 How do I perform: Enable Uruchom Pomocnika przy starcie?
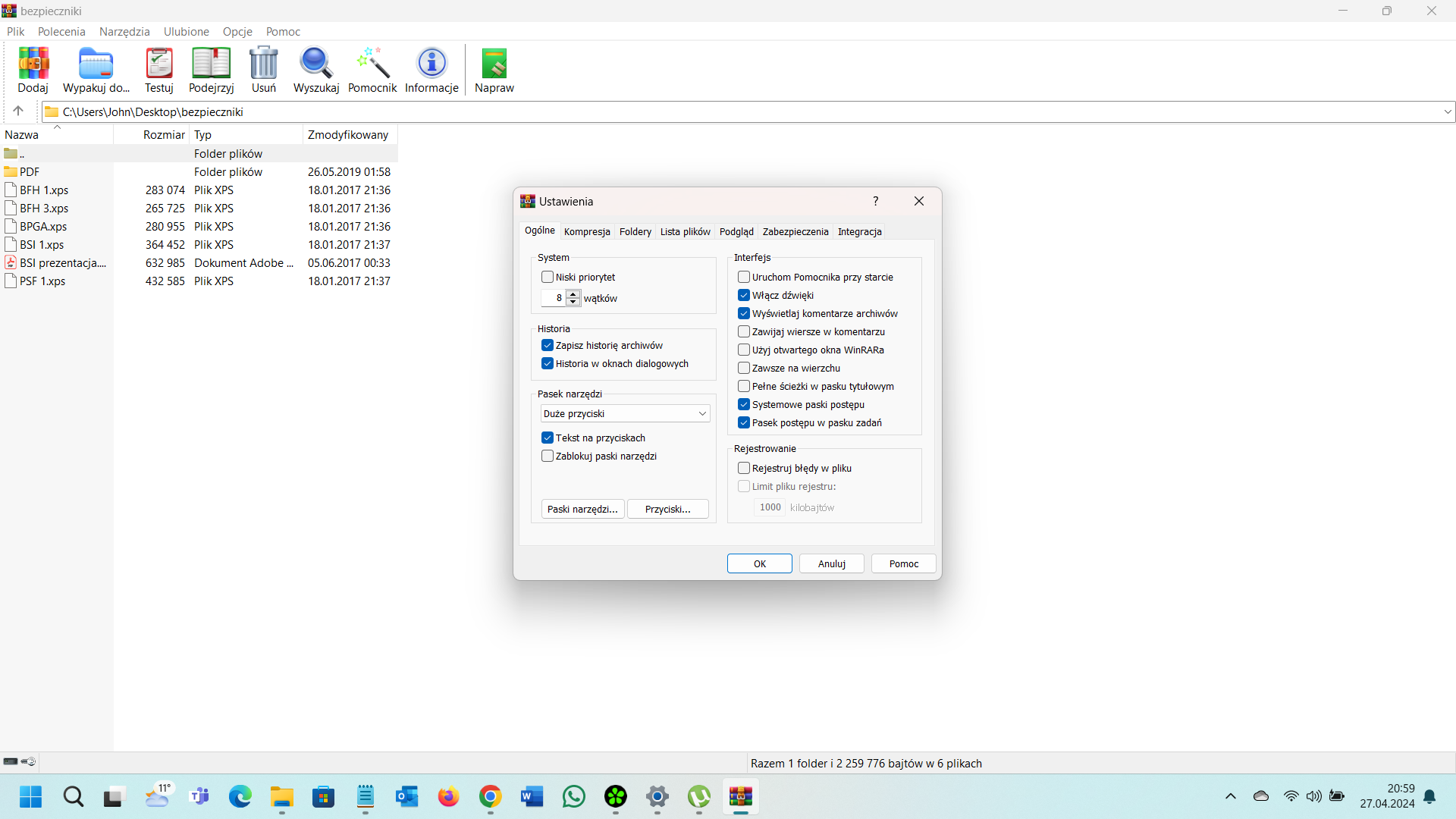click(x=744, y=278)
